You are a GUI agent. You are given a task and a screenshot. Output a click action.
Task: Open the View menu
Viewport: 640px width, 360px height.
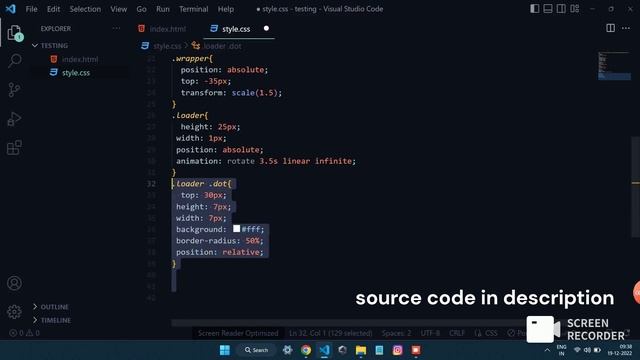click(118, 9)
